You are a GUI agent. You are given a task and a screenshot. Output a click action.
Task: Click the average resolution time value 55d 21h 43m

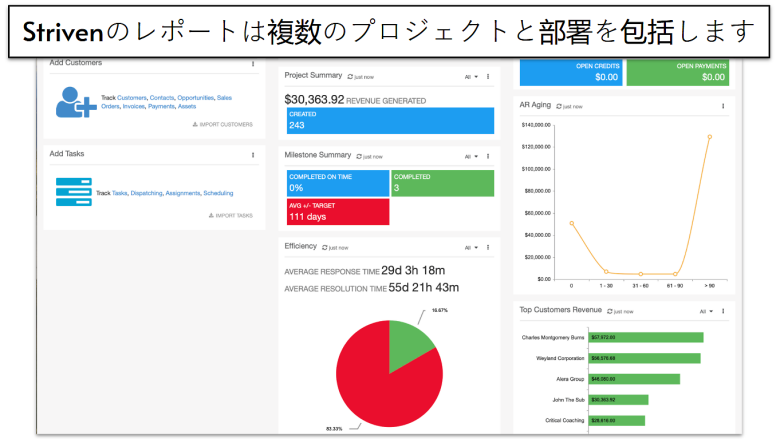click(424, 287)
